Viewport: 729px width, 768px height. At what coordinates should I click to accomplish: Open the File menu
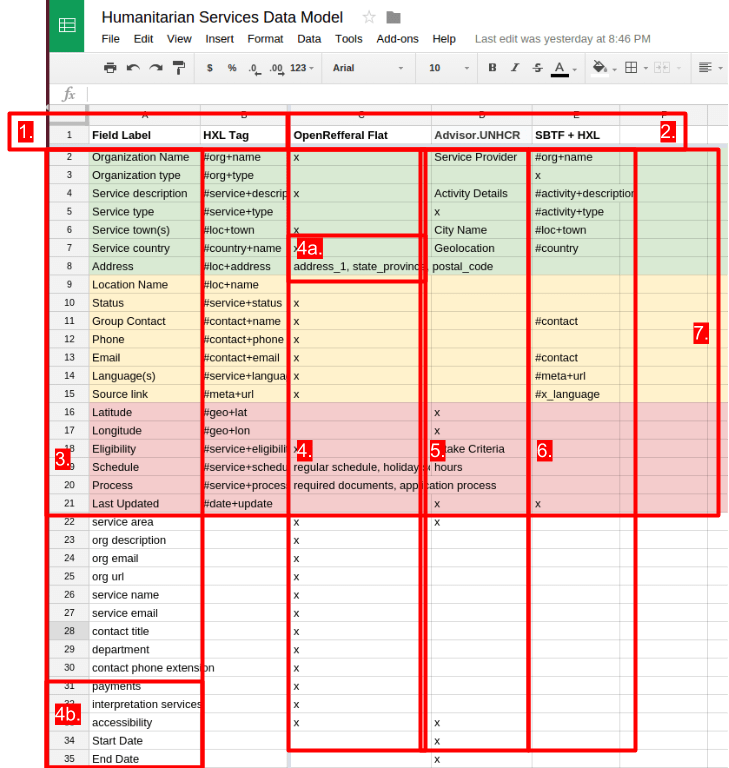click(x=110, y=39)
